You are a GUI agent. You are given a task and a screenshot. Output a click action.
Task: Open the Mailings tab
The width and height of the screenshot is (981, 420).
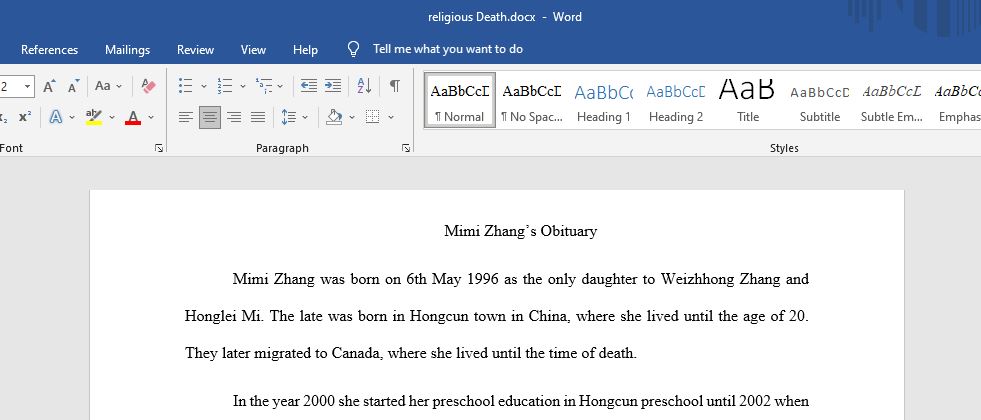click(x=128, y=49)
